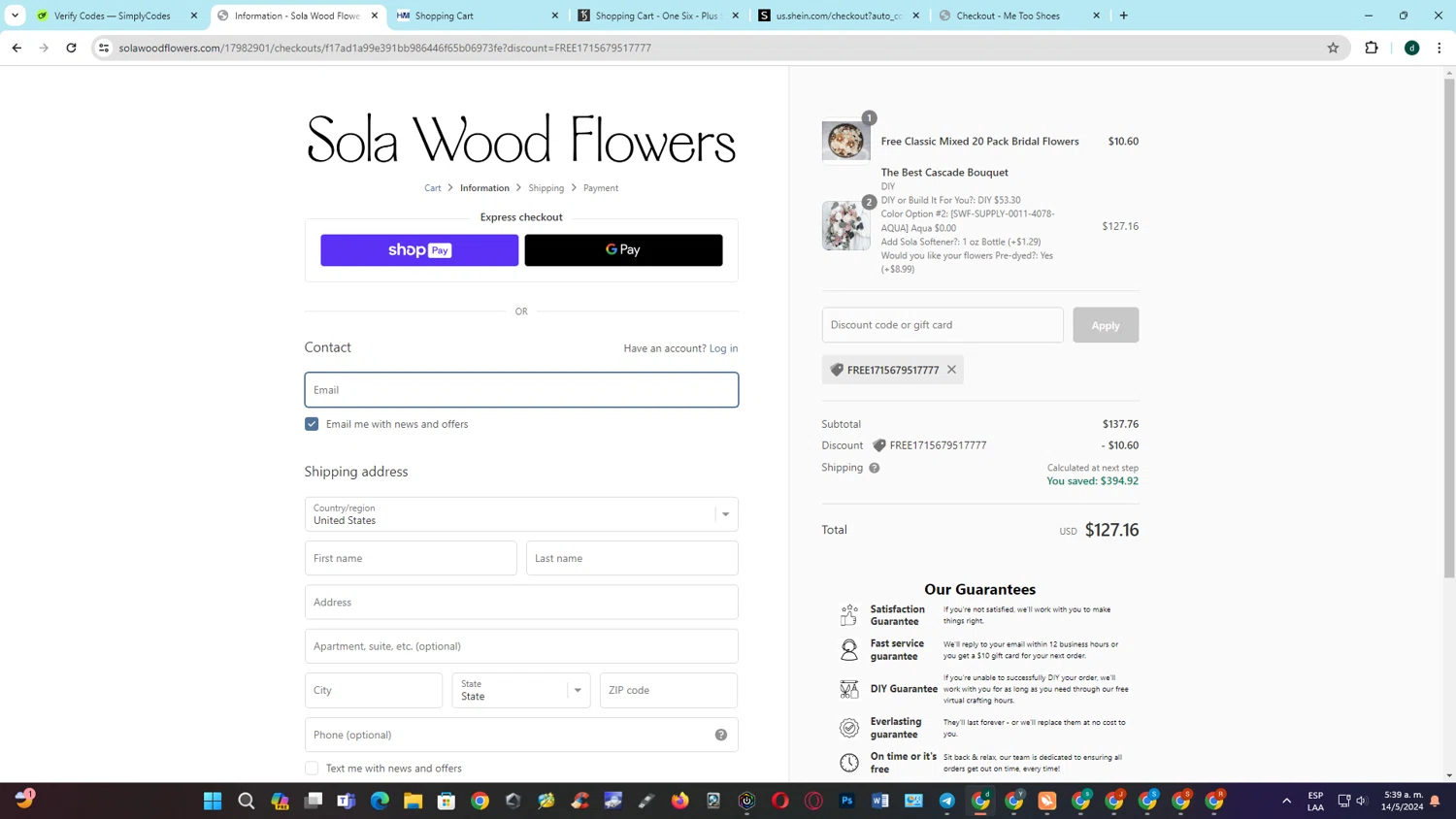Switch to Shopping Cart - One Six tab
Viewport: 1456px width, 819px height.
tap(656, 16)
